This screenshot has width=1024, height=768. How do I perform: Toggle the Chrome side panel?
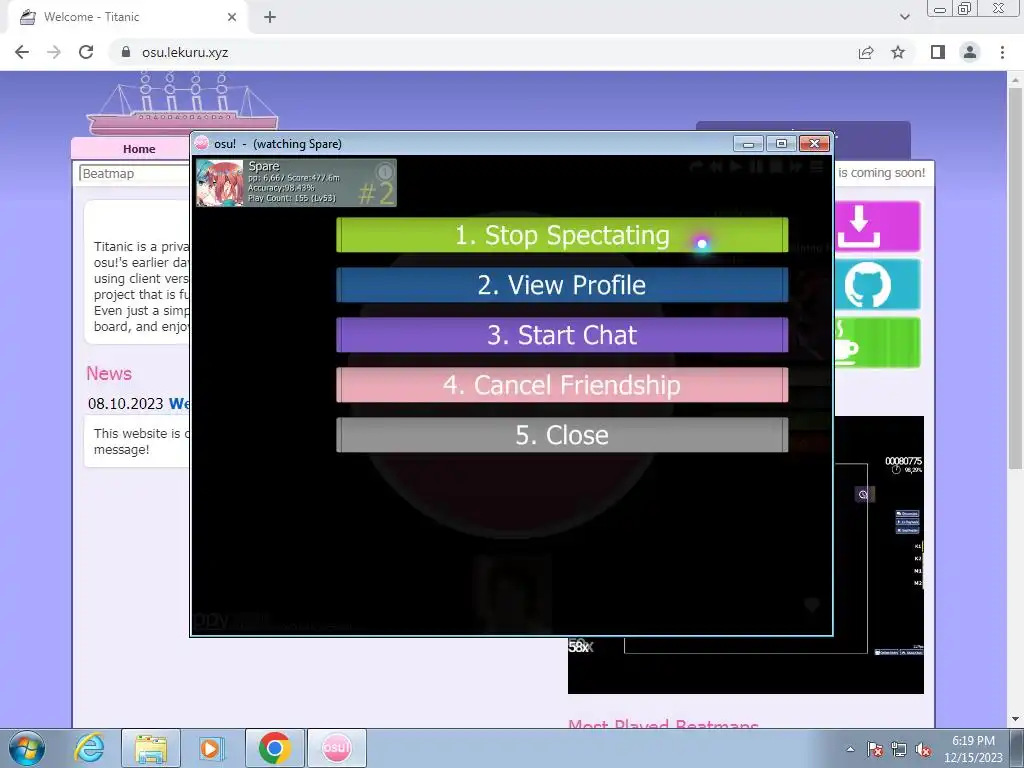938,52
